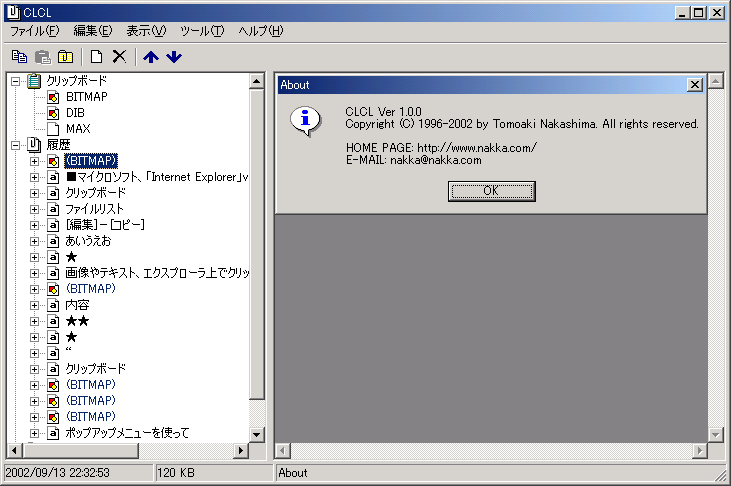Click the Move Up arrow icon

[151, 57]
